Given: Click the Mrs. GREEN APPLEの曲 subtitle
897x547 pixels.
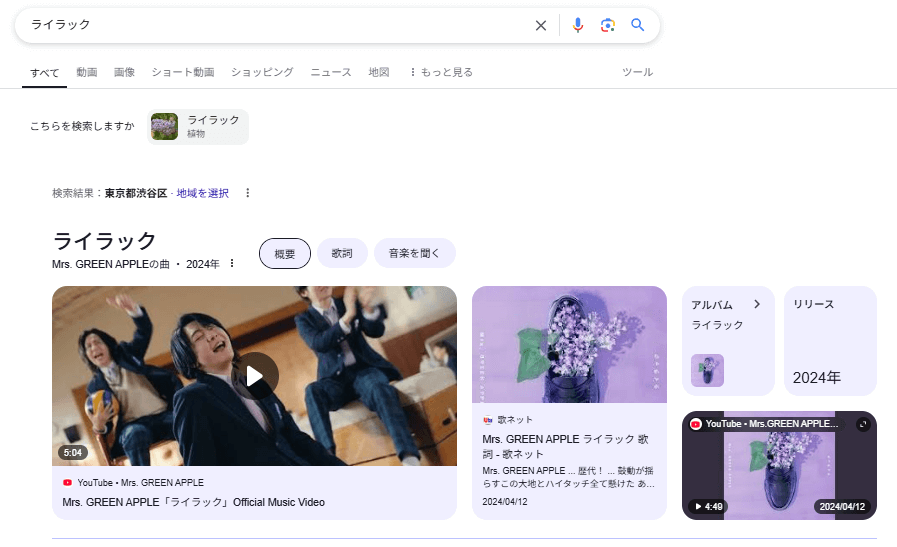Looking at the screenshot, I should (x=111, y=264).
